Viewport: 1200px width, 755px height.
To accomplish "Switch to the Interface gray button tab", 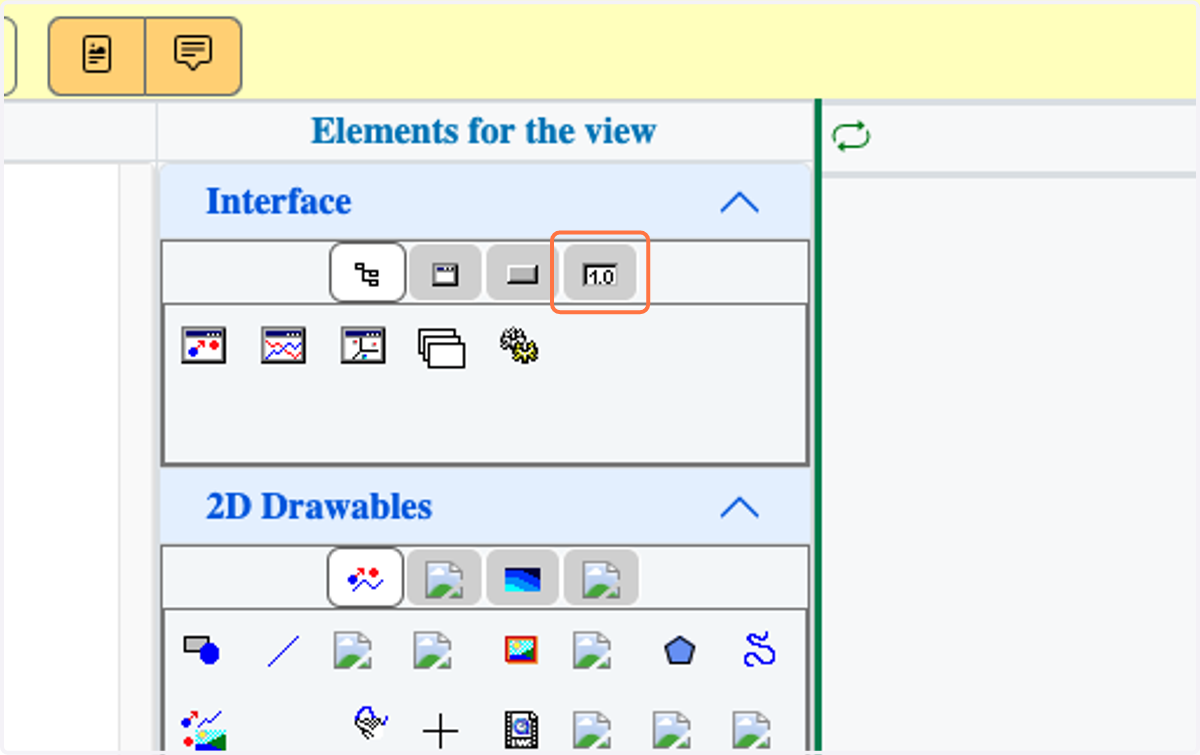I will (x=522, y=274).
